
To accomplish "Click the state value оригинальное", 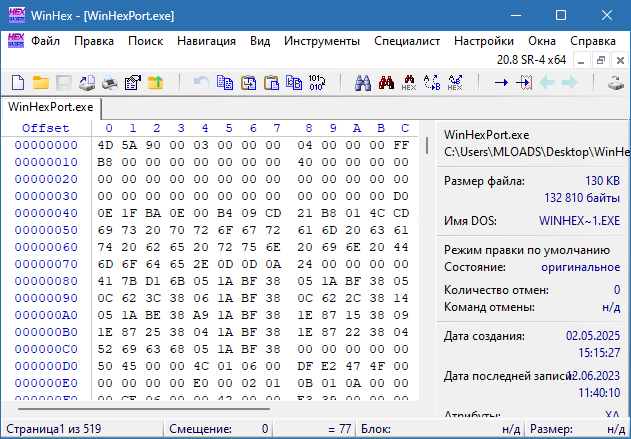I will pos(581,267).
